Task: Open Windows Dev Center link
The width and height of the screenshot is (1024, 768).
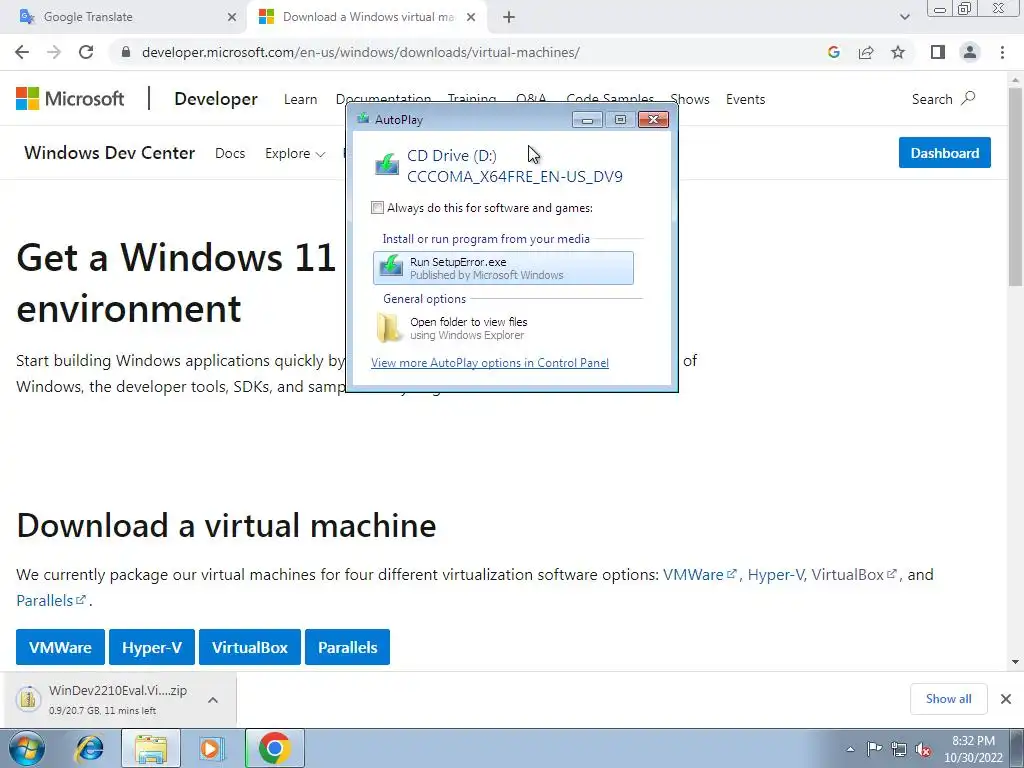Action: point(110,153)
